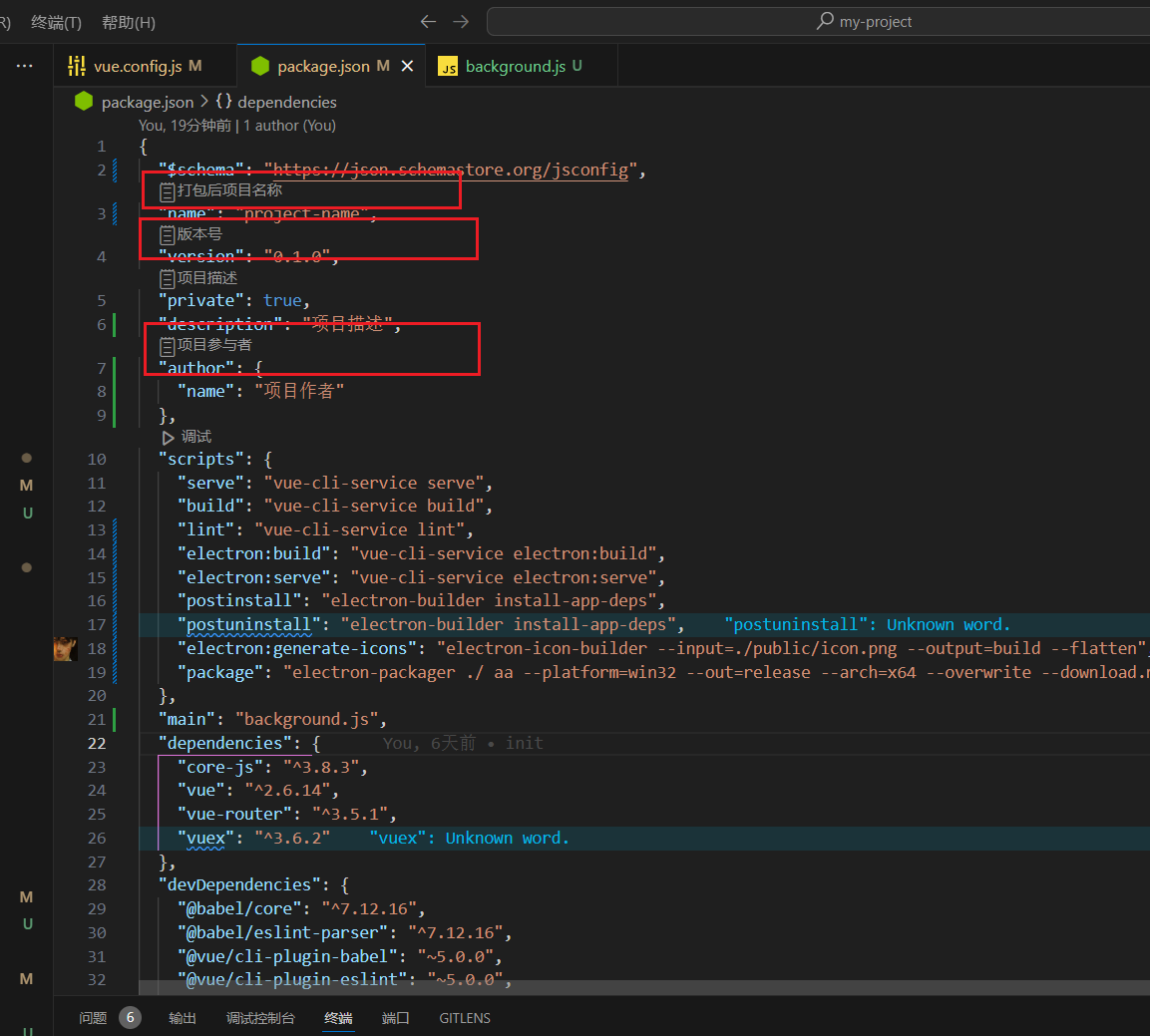Click the "1 author (You)" code lens

(289, 126)
